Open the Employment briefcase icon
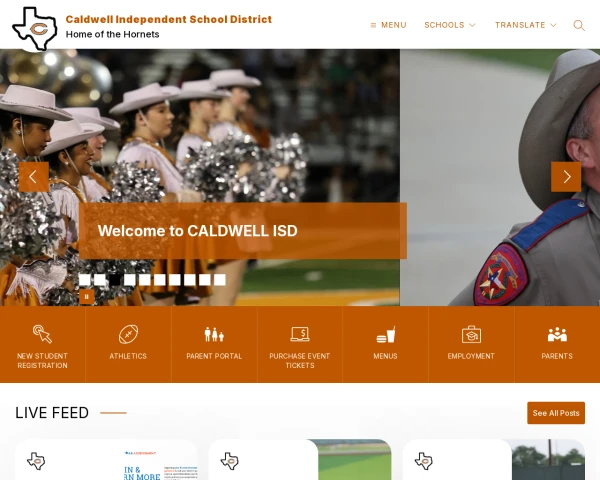Image resolution: width=600 pixels, height=480 pixels. point(471,334)
